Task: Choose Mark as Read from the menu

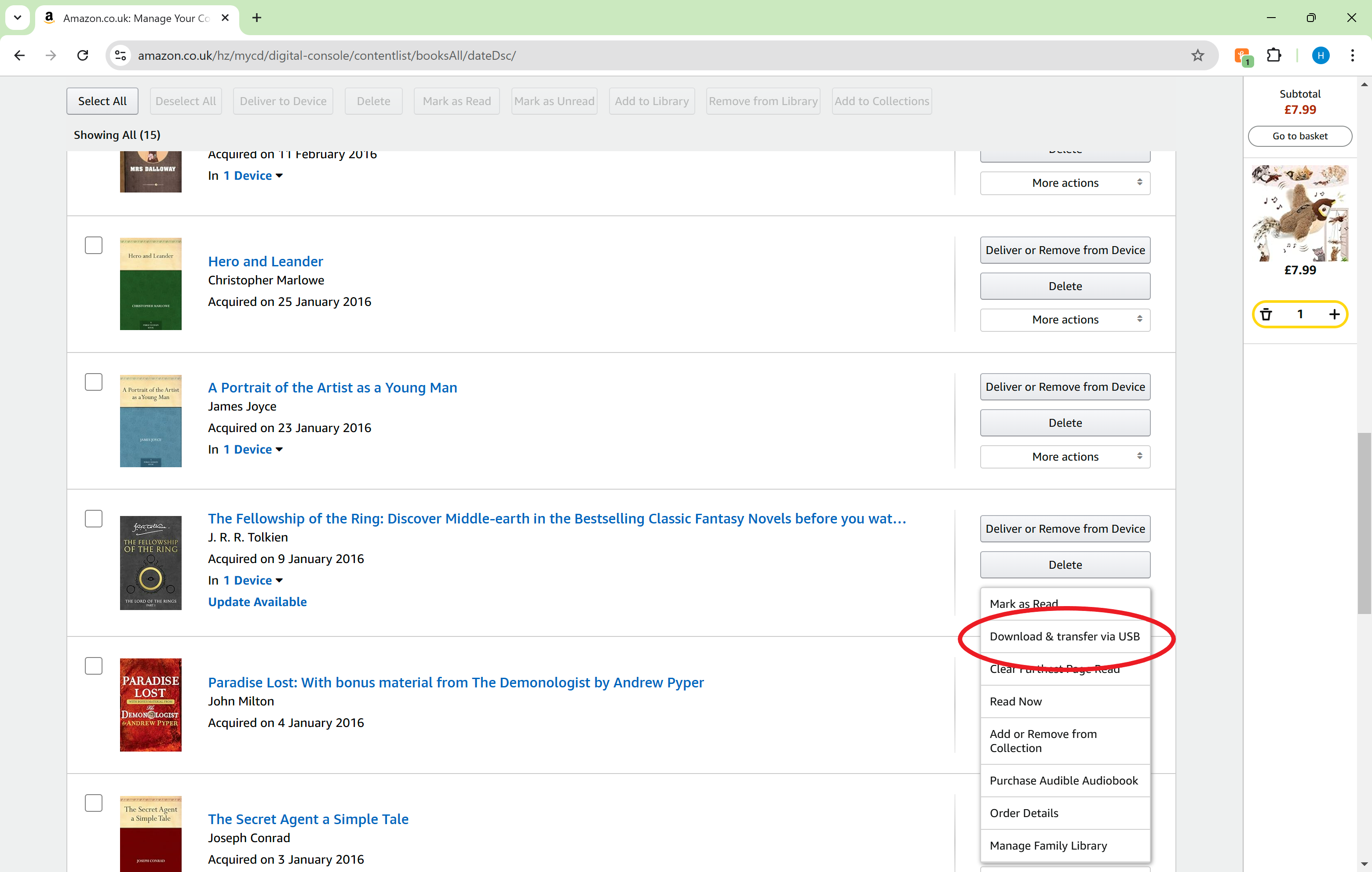Action: [1065, 604]
